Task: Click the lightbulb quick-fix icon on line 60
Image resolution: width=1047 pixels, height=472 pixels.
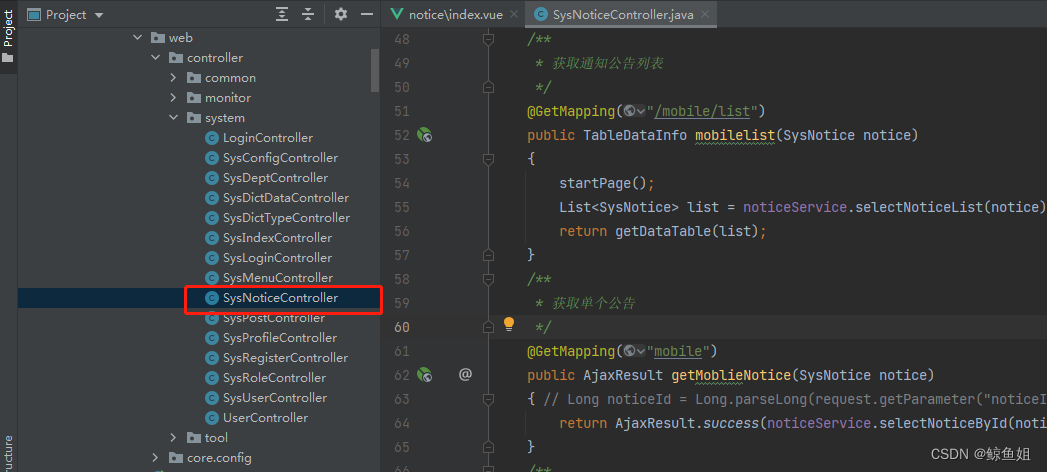Action: [508, 324]
